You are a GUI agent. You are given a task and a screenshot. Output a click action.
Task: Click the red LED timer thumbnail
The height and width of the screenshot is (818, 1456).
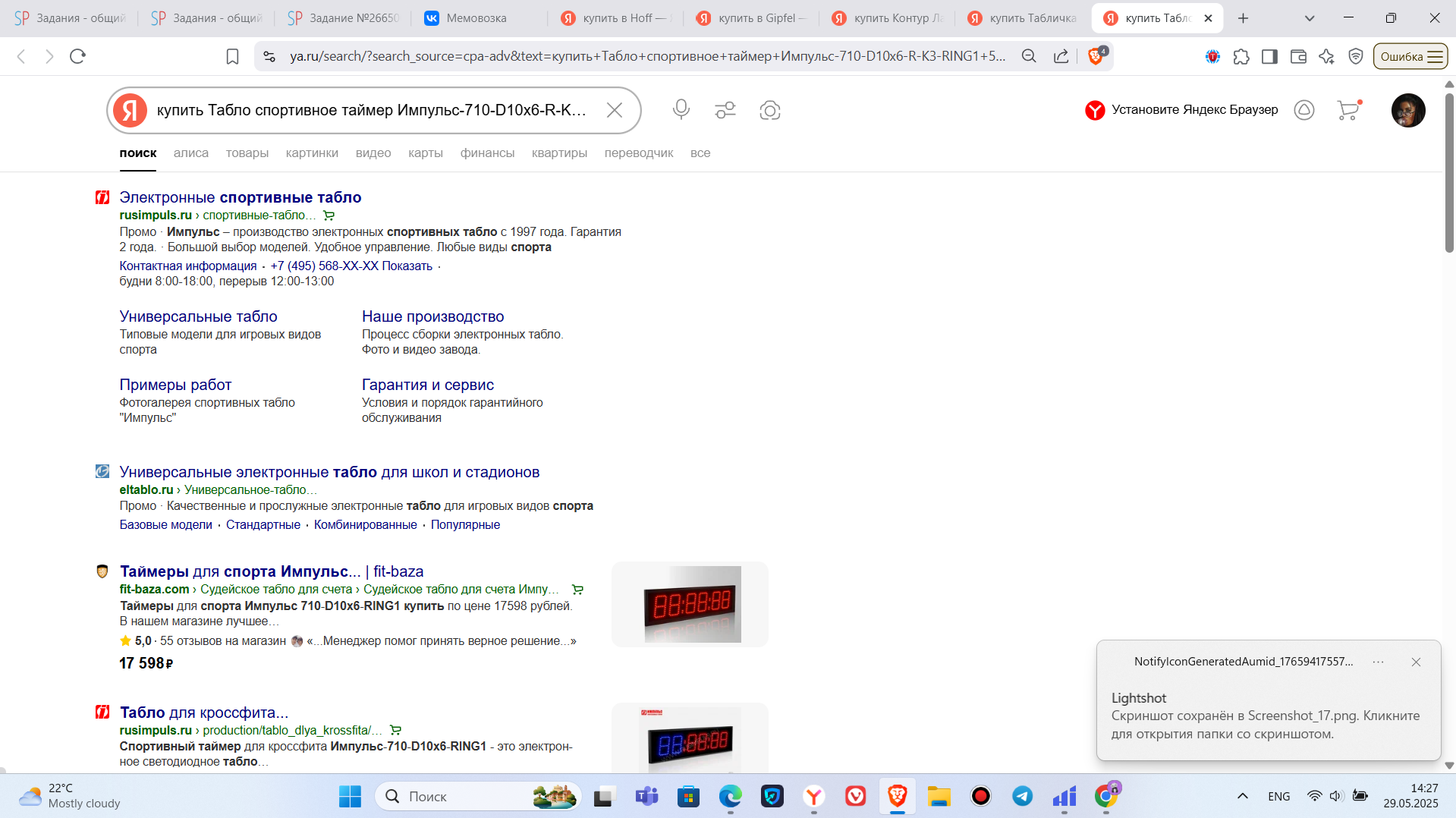pos(690,604)
